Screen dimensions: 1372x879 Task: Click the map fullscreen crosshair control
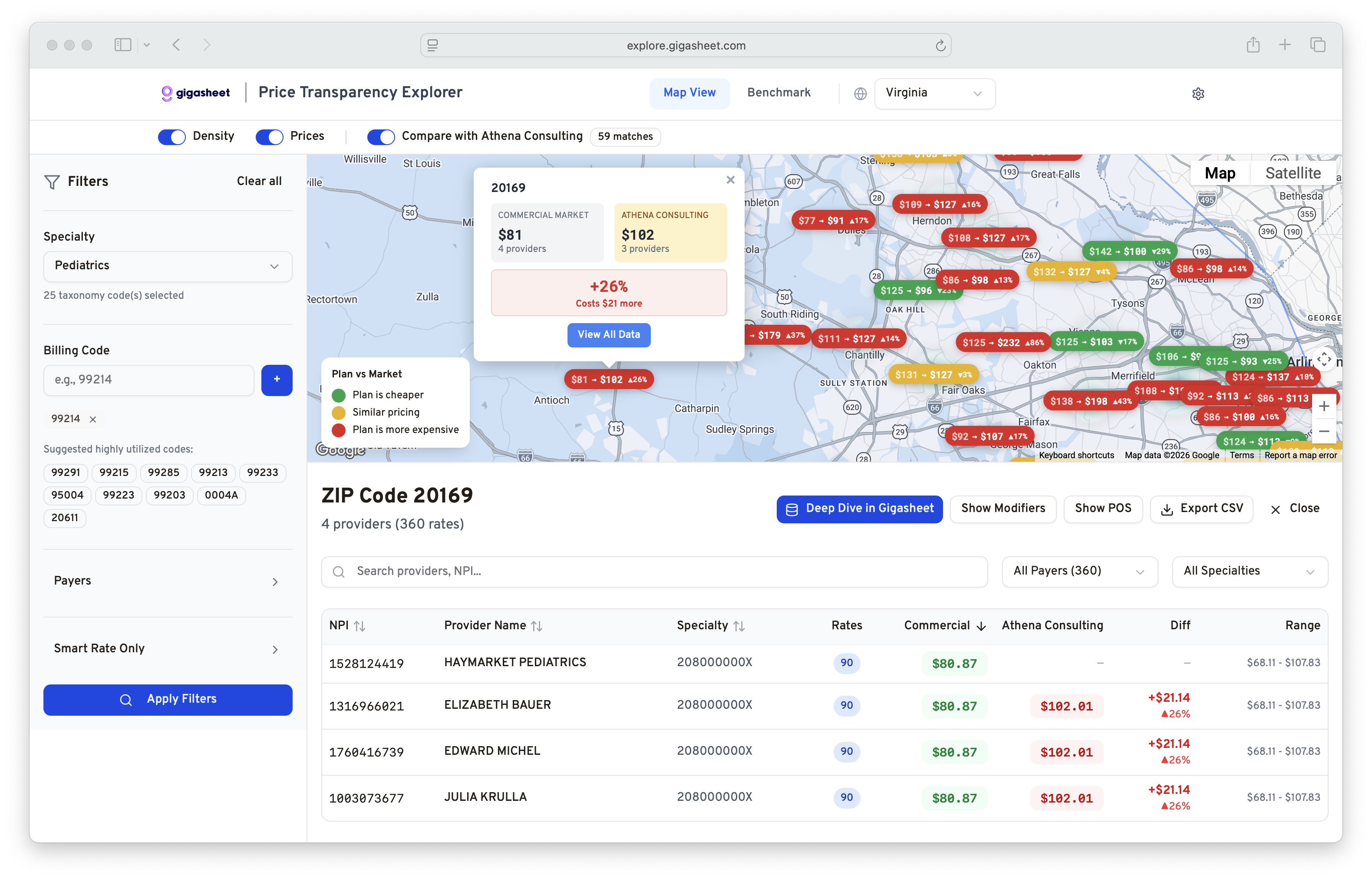[1324, 359]
